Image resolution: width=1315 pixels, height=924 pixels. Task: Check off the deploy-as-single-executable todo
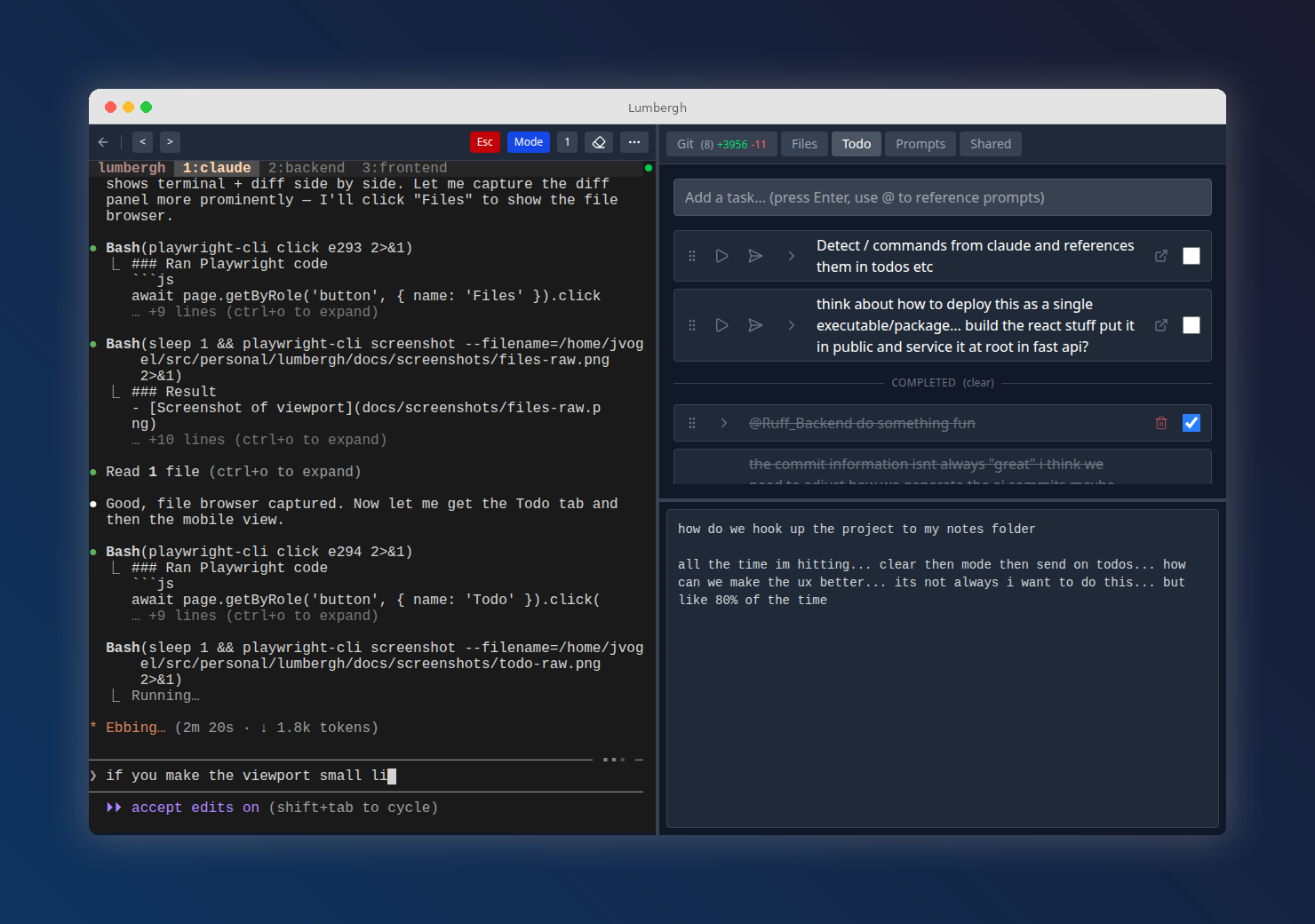[x=1191, y=325]
